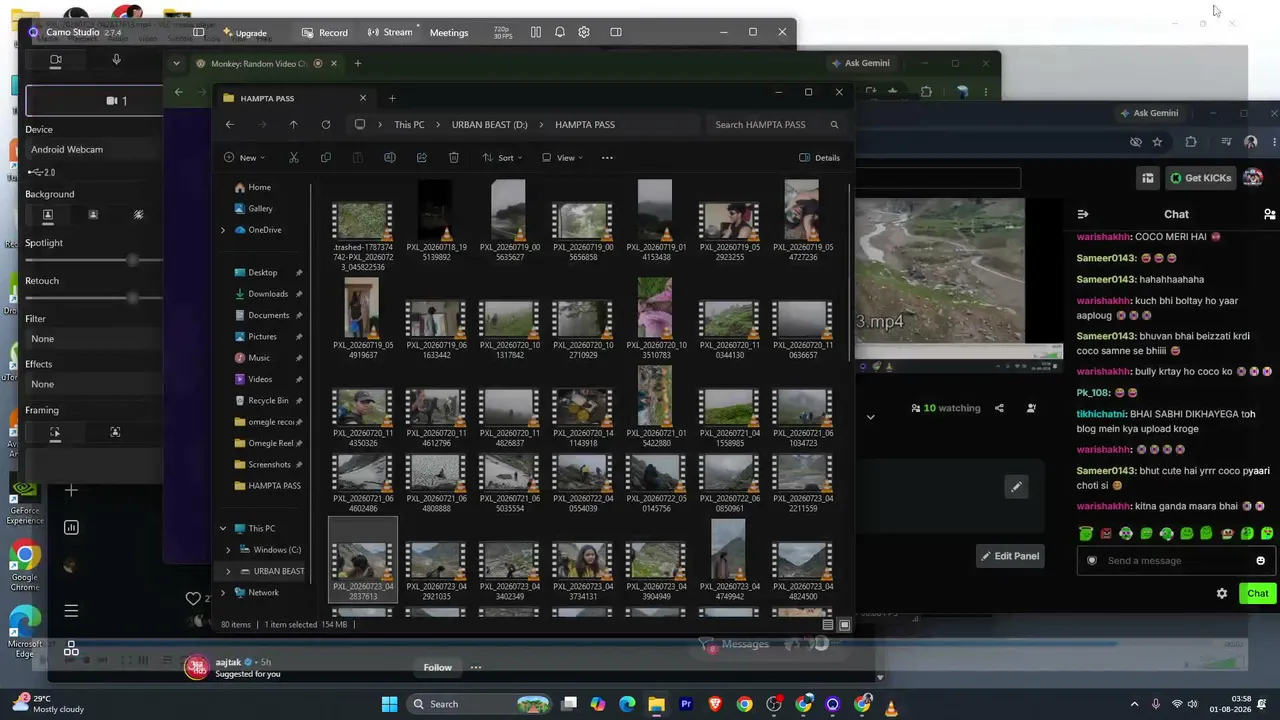Viewport: 1280px width, 720px height.
Task: Open emoji picker in Kick message box
Action: 1260,561
